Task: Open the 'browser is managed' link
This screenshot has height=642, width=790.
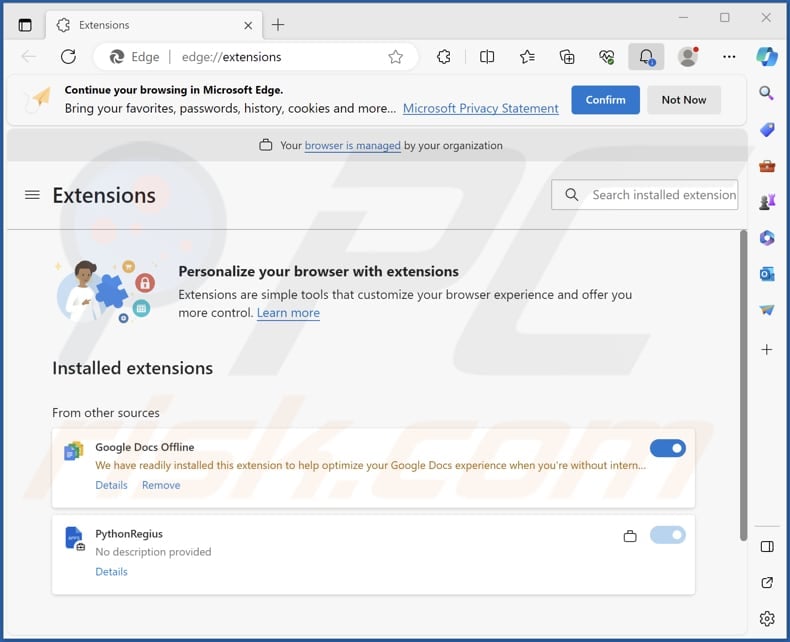Action: point(352,146)
